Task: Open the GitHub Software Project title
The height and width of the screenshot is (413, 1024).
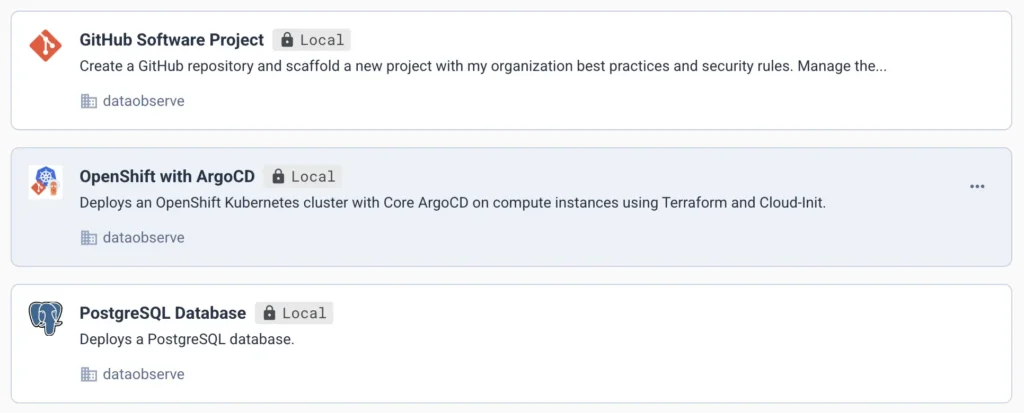Action: (171, 40)
